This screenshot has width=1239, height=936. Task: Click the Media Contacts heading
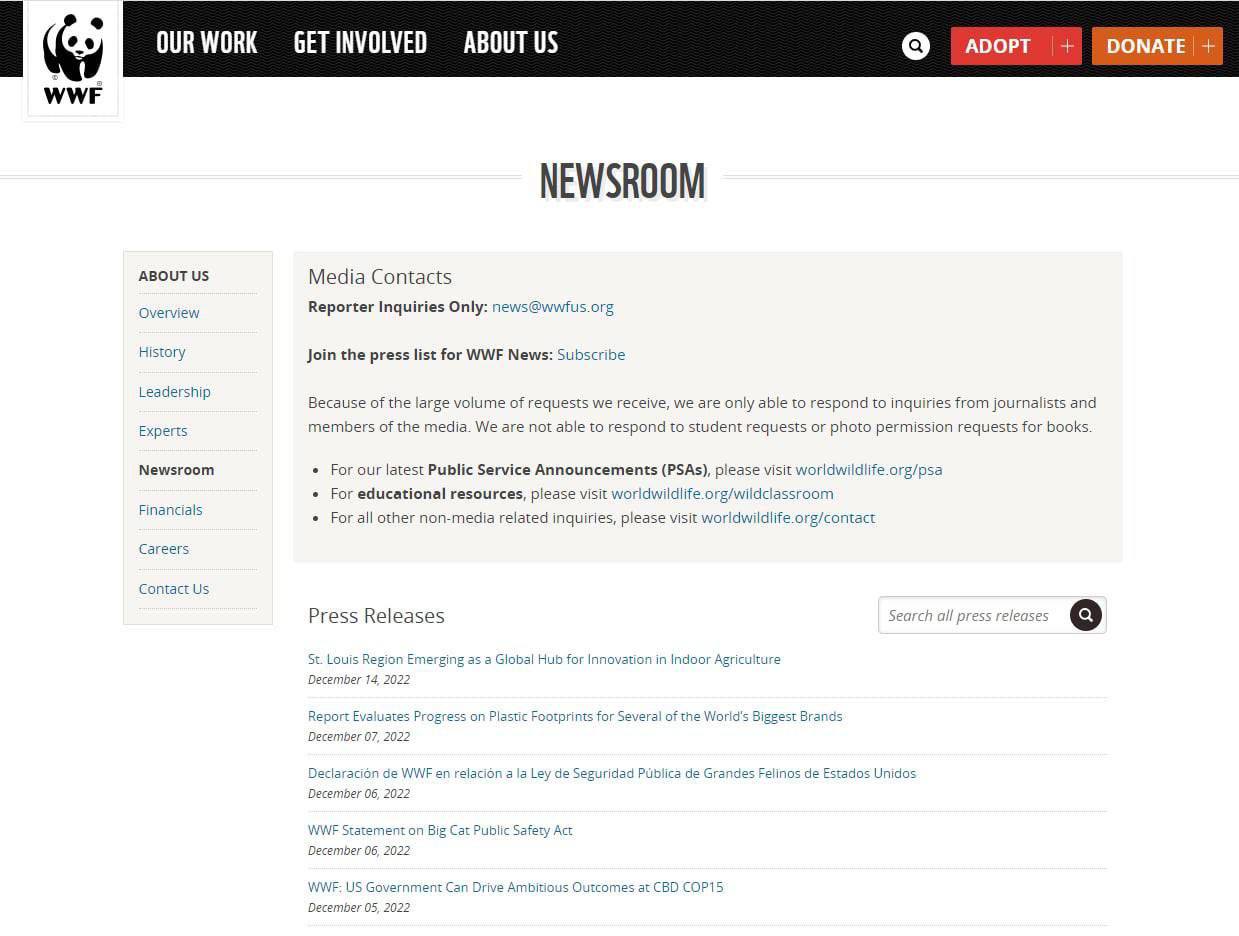coord(380,277)
